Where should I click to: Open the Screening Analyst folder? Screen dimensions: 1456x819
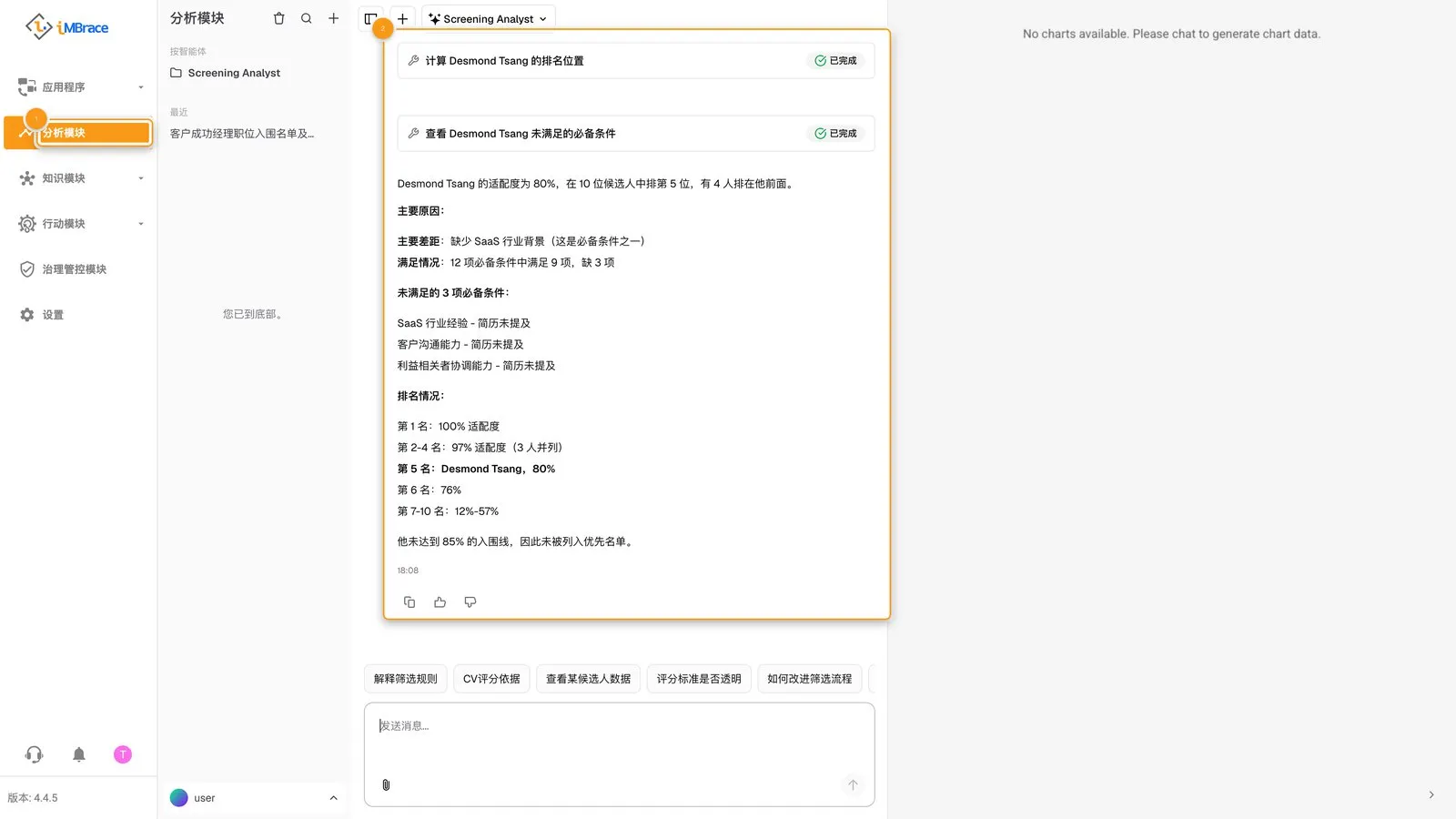[x=225, y=73]
